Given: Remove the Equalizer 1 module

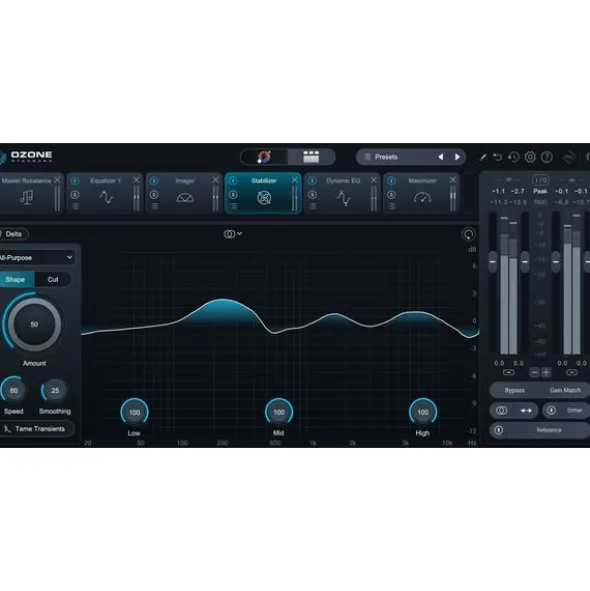Looking at the screenshot, I should pos(136,180).
